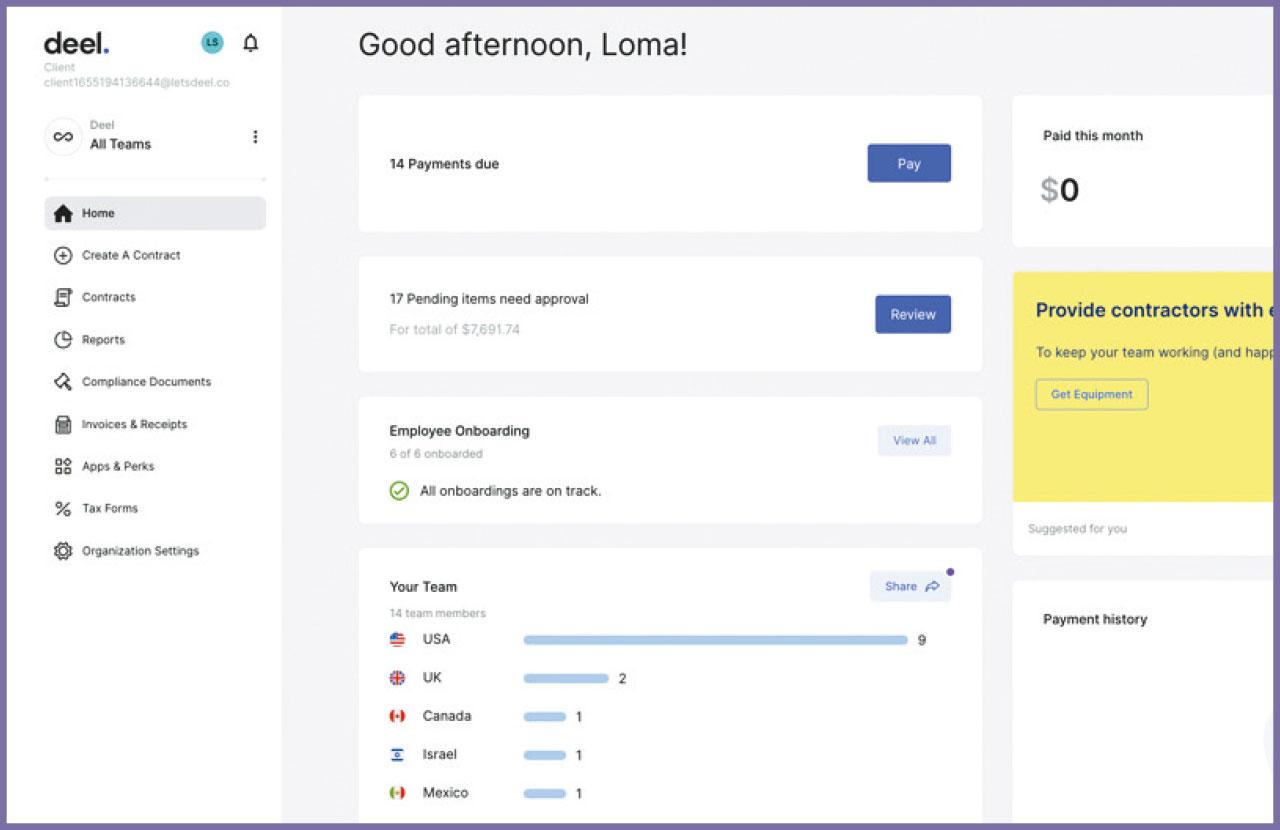Click 'Provide contractors with' promo heading

click(1155, 310)
